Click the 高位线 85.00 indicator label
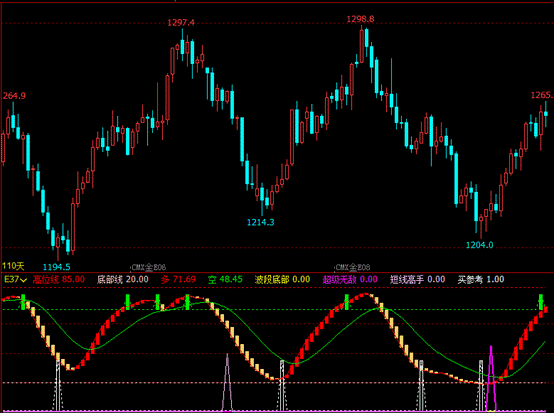The width and height of the screenshot is (554, 413). (59, 279)
